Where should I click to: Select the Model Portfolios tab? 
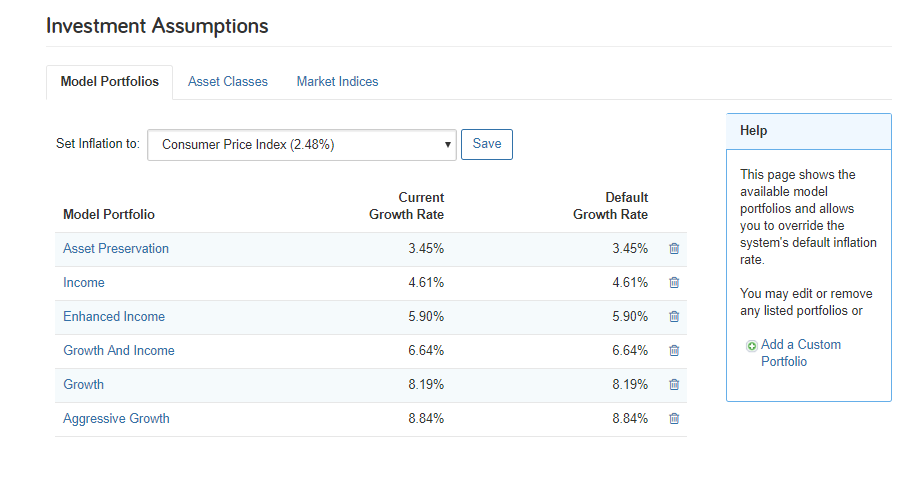[109, 82]
